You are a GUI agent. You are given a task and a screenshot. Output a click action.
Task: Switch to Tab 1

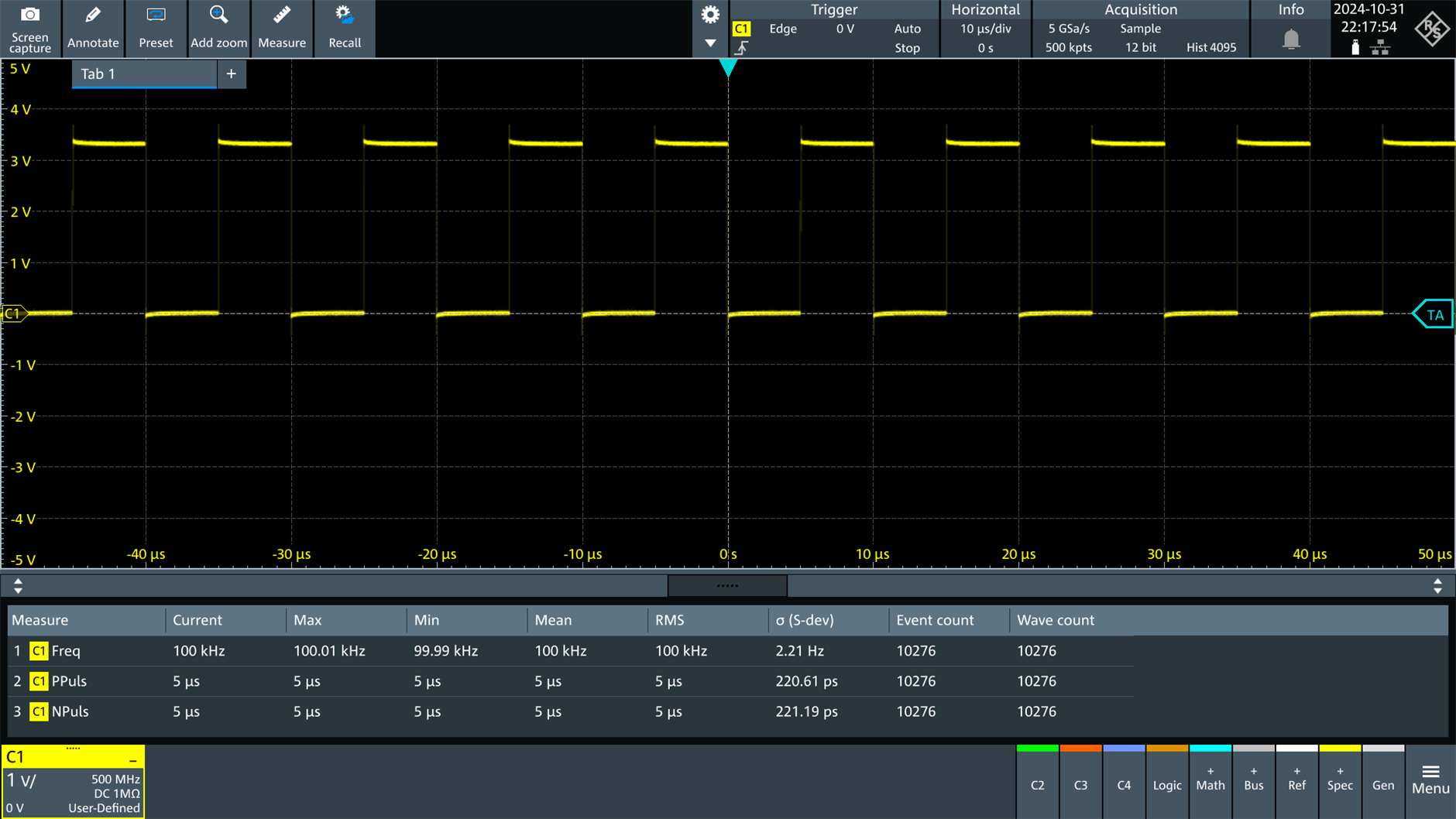click(144, 74)
